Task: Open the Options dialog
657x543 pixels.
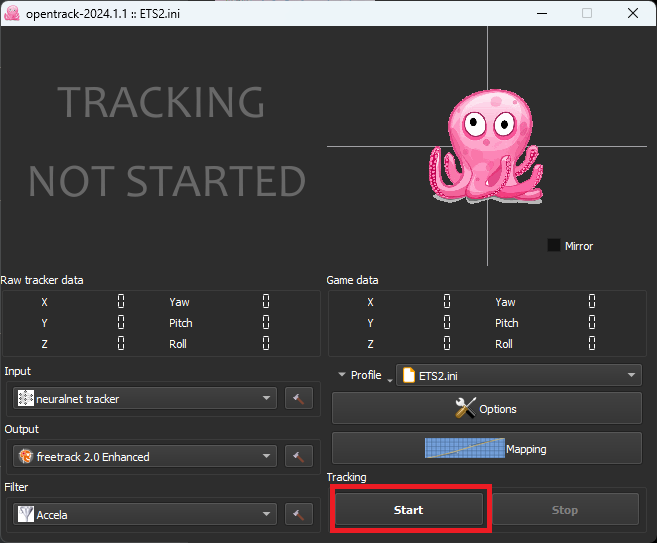Action: [486, 409]
